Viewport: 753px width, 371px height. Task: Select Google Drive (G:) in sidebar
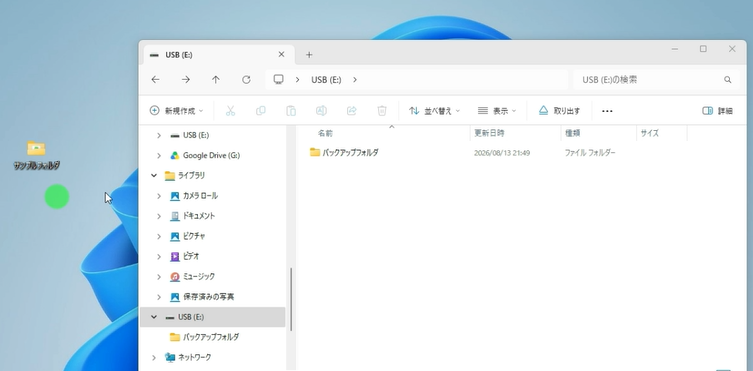(x=211, y=156)
